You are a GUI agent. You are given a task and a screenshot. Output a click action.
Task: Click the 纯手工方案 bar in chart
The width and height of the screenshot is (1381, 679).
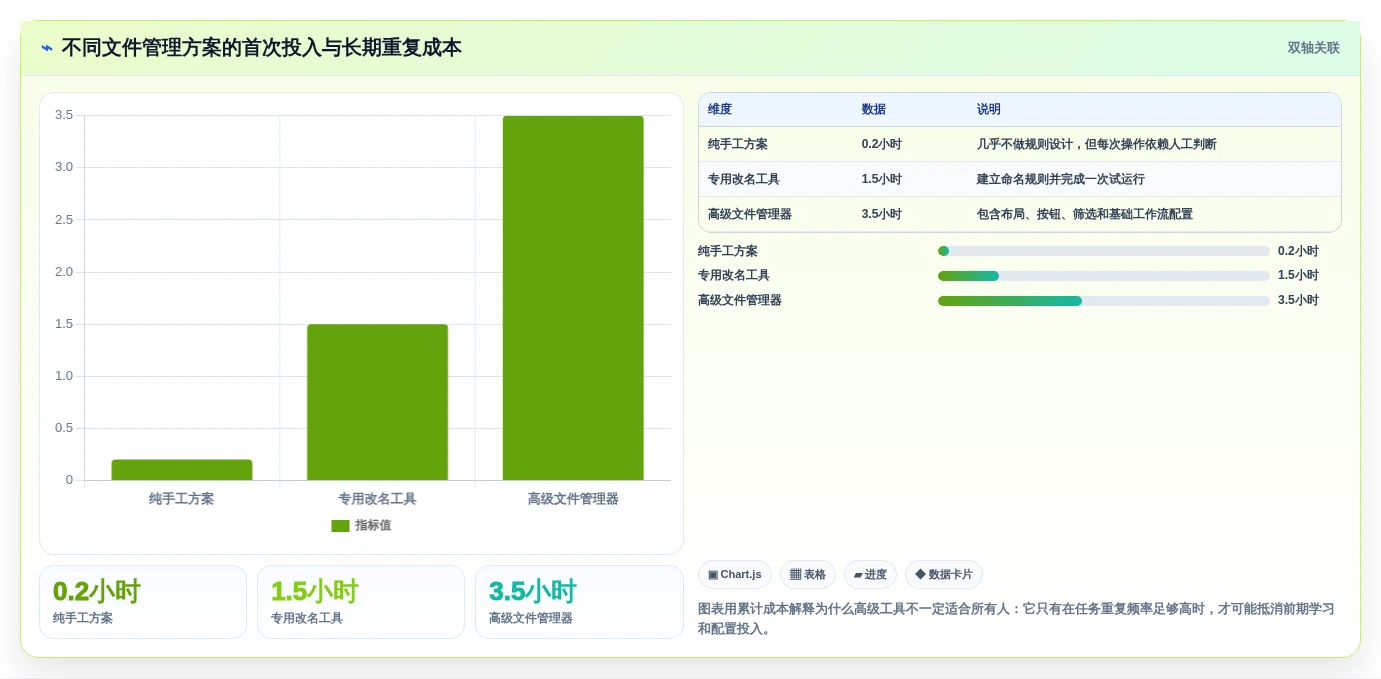[182, 470]
